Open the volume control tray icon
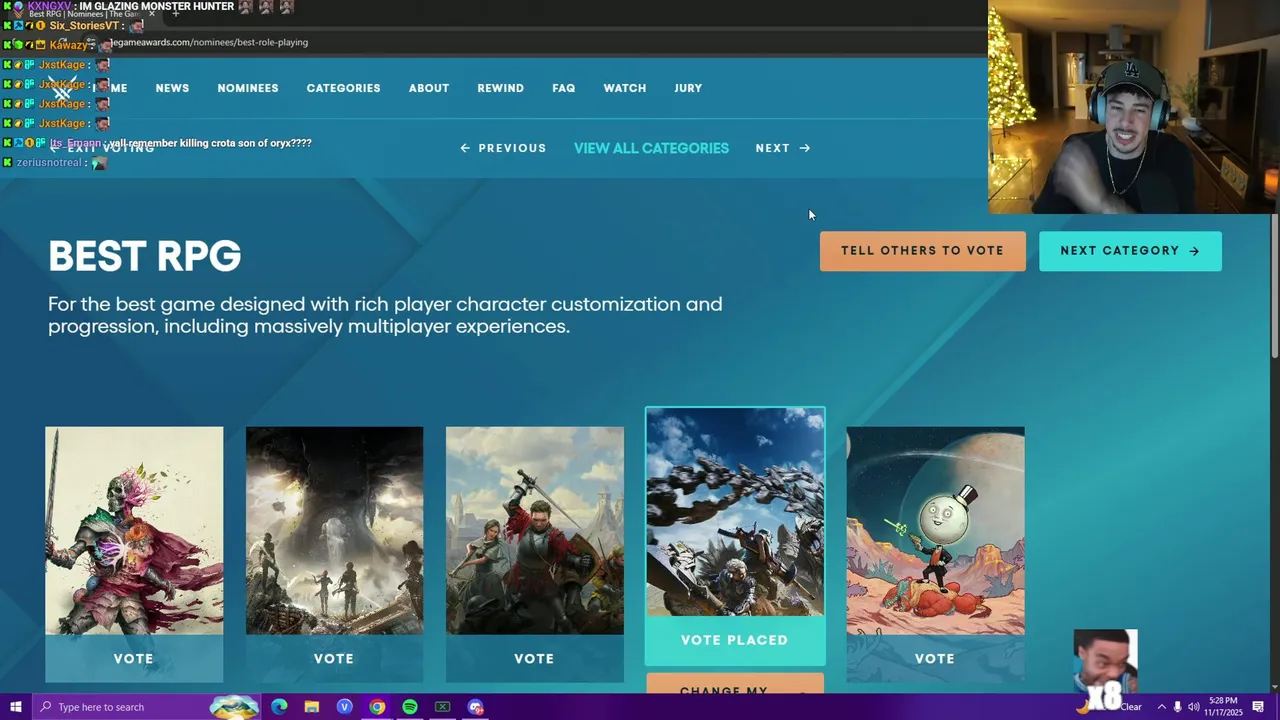 1193,707
